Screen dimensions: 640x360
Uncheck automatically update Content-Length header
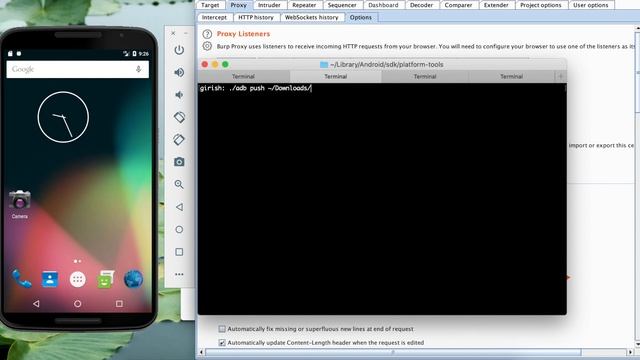click(222, 343)
